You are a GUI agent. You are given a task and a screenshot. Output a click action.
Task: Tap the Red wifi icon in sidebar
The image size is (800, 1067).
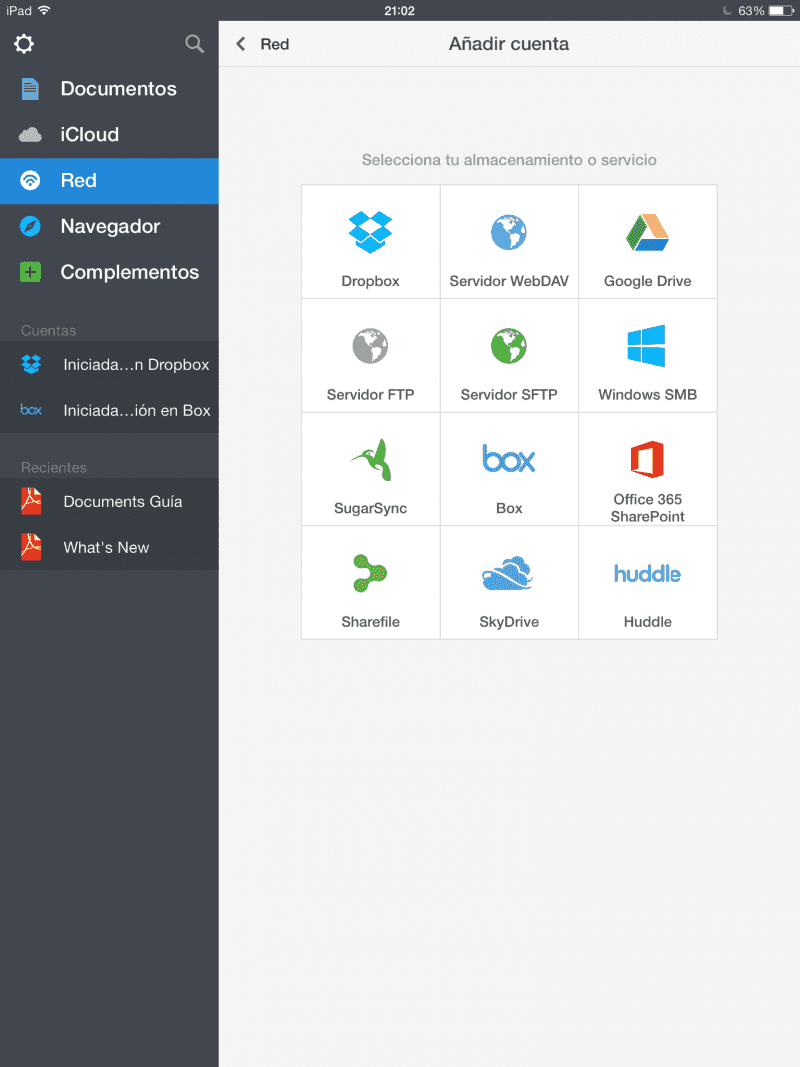click(30, 180)
